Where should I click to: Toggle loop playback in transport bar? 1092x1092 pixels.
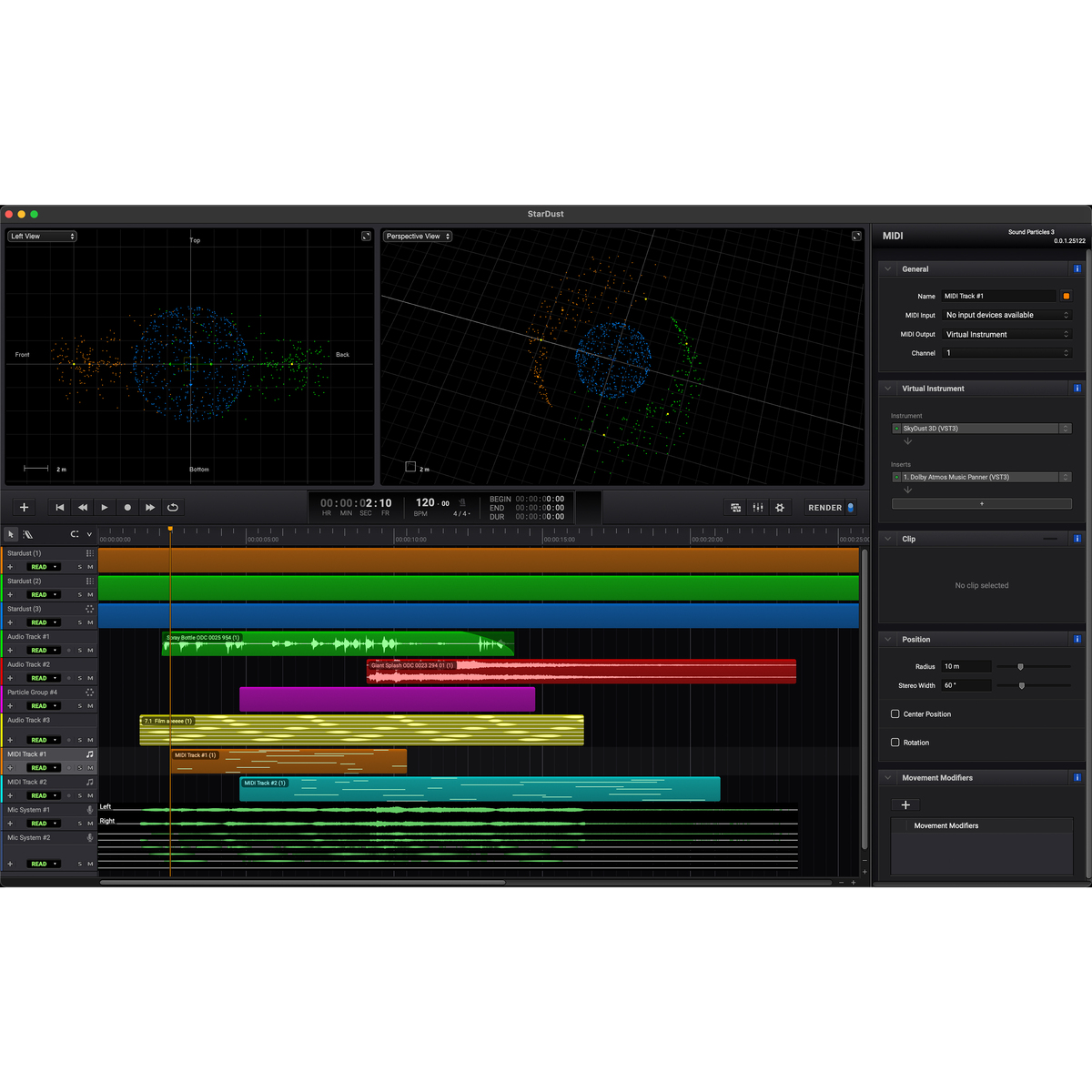coord(173,508)
